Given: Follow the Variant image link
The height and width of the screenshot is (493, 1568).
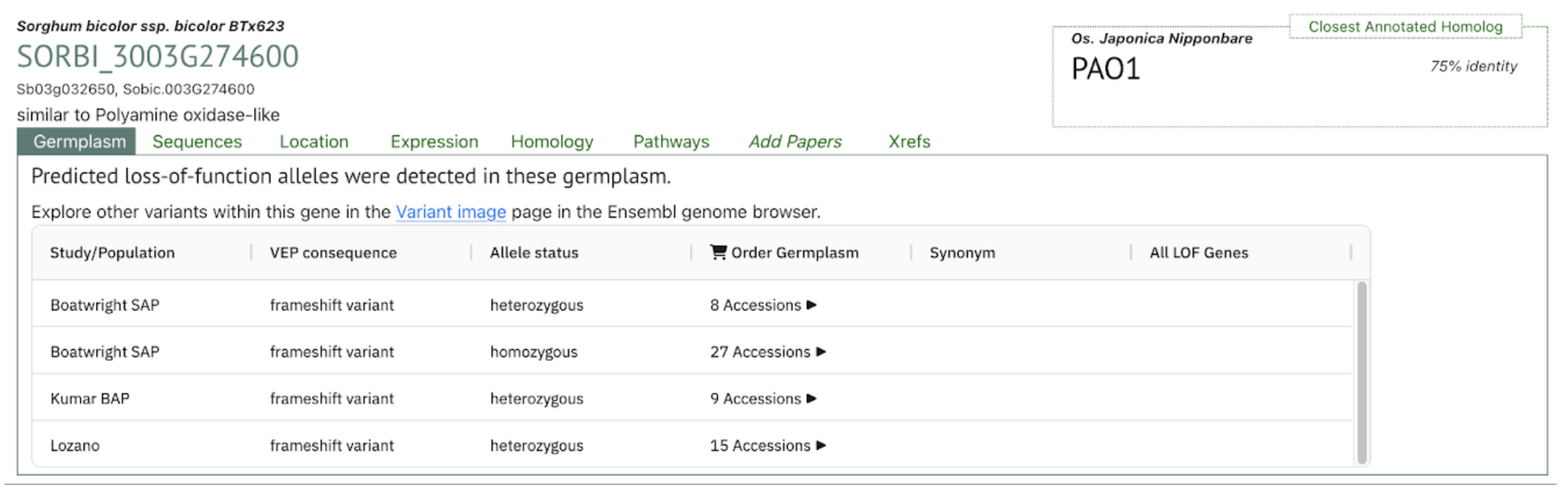Looking at the screenshot, I should click(x=450, y=212).
